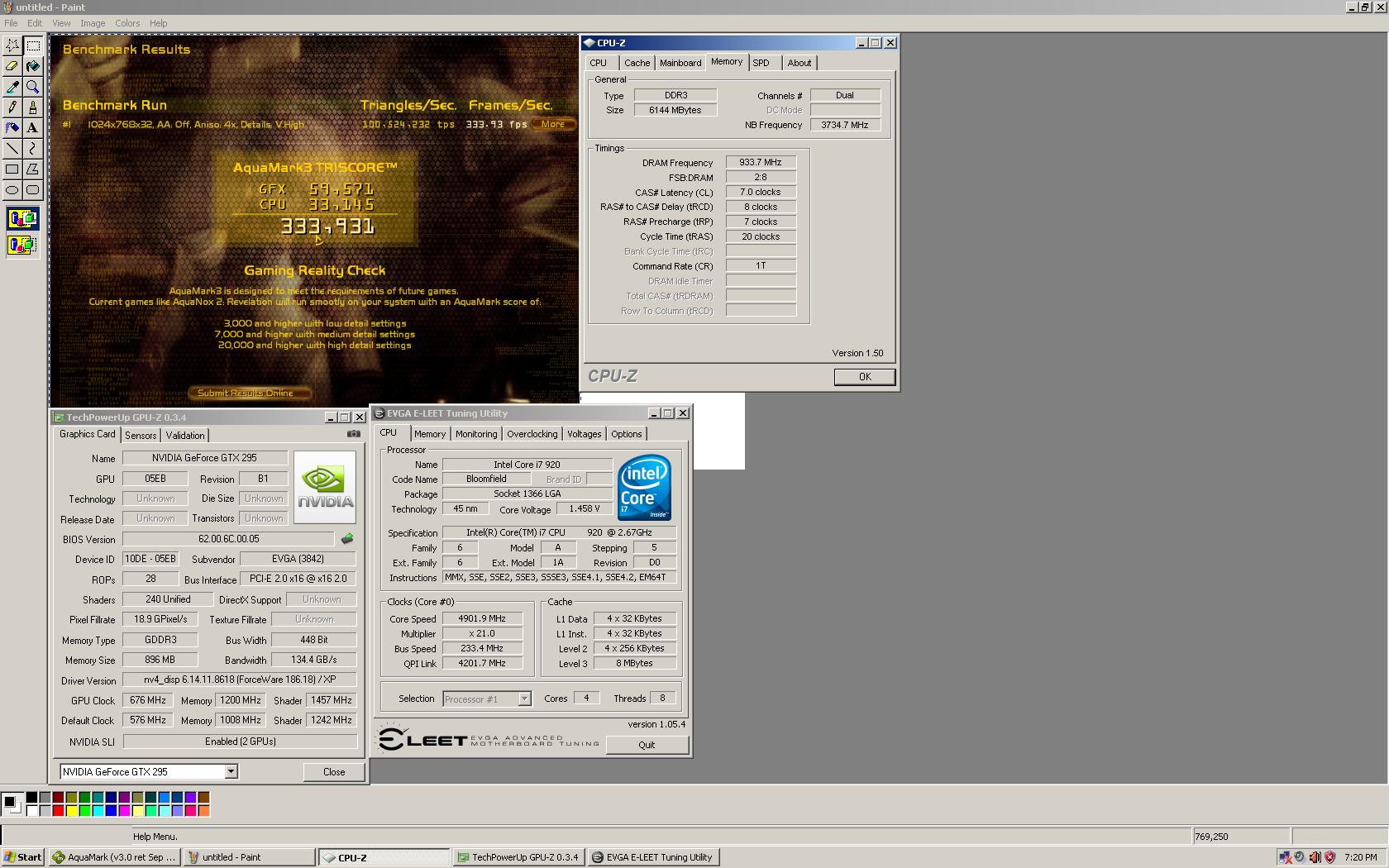Pick the yellow color swatch
Image resolution: width=1389 pixels, height=868 pixels.
[71, 811]
